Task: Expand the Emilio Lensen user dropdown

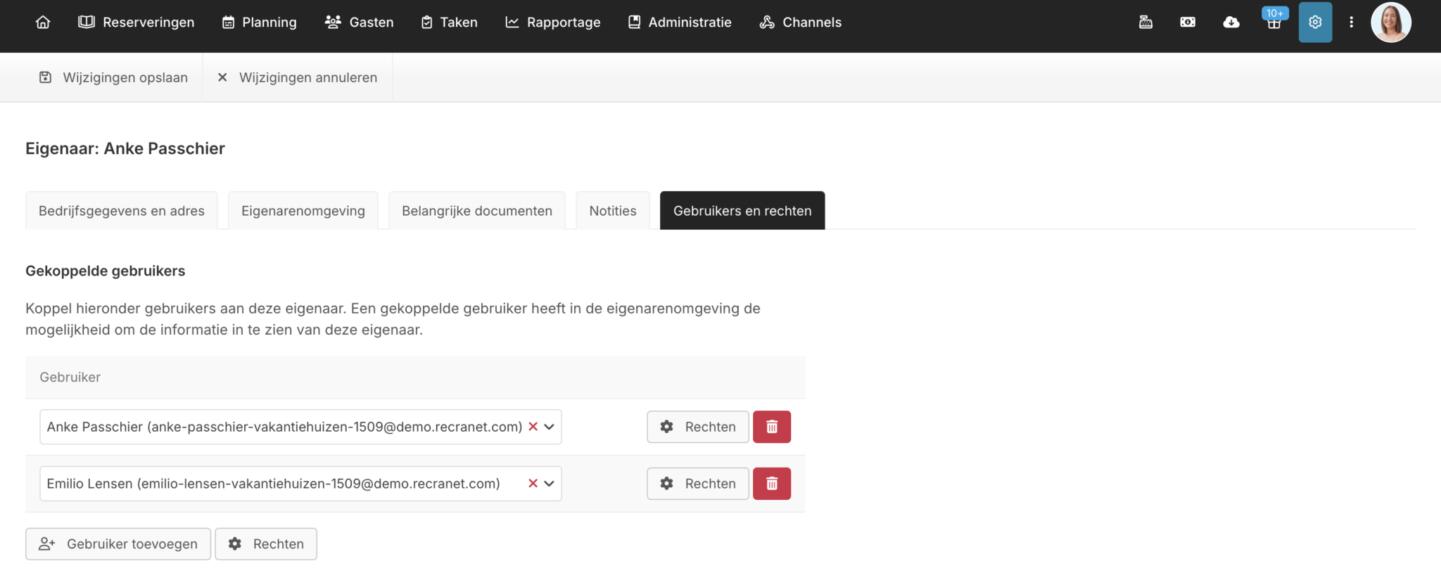Action: (x=549, y=484)
